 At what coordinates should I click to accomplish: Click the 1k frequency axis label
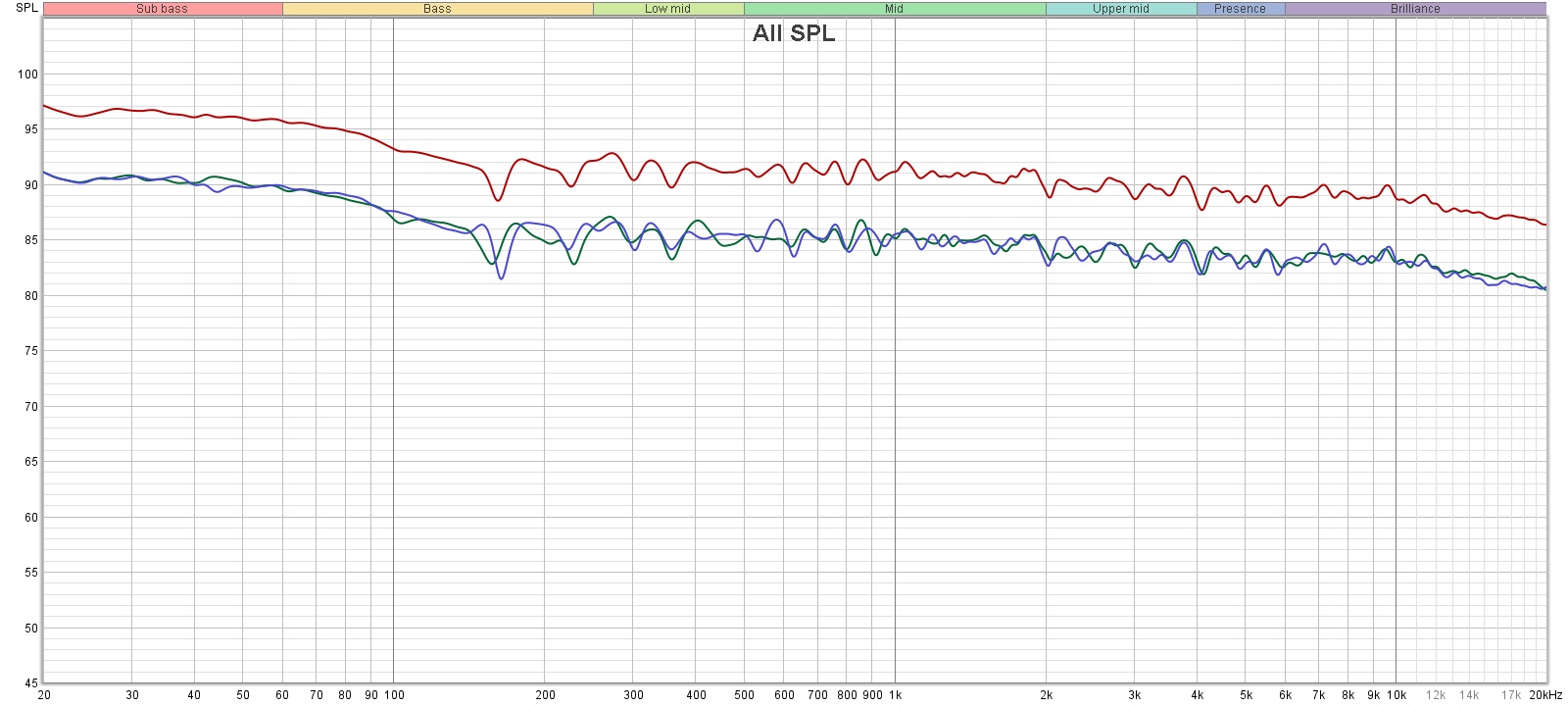895,695
